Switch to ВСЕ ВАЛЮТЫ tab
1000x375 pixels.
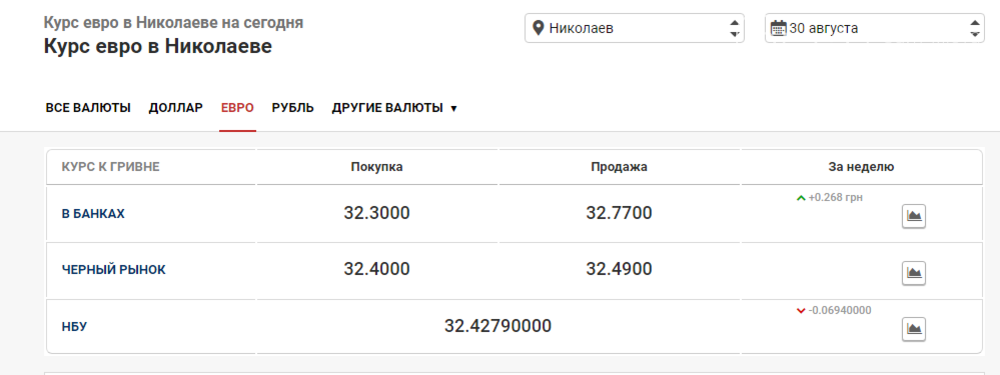88,108
